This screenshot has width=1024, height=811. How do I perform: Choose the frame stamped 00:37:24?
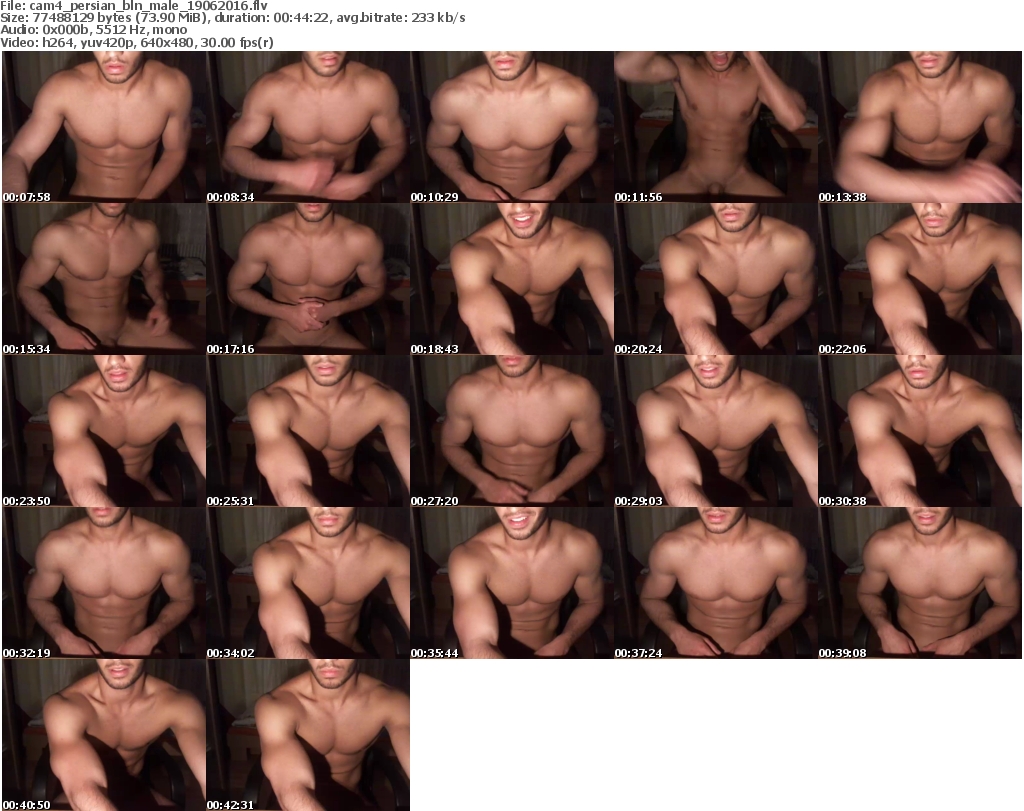716,583
